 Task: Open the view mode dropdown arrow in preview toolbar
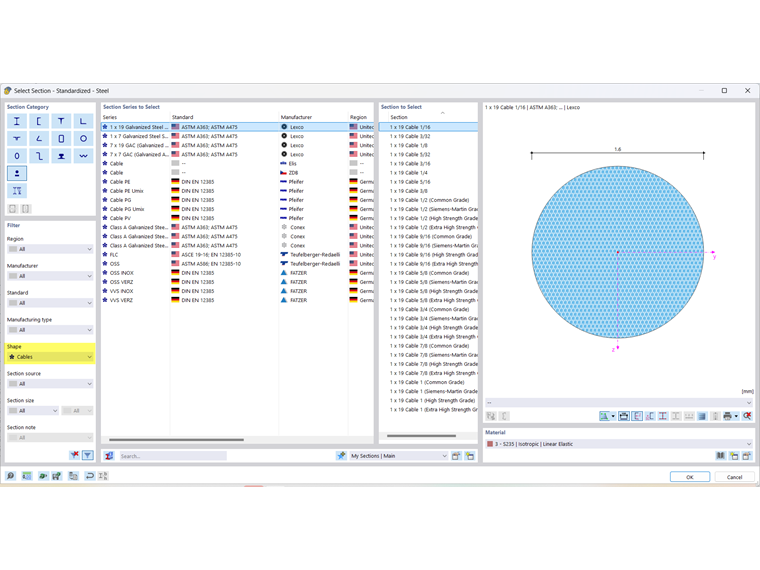tap(613, 416)
